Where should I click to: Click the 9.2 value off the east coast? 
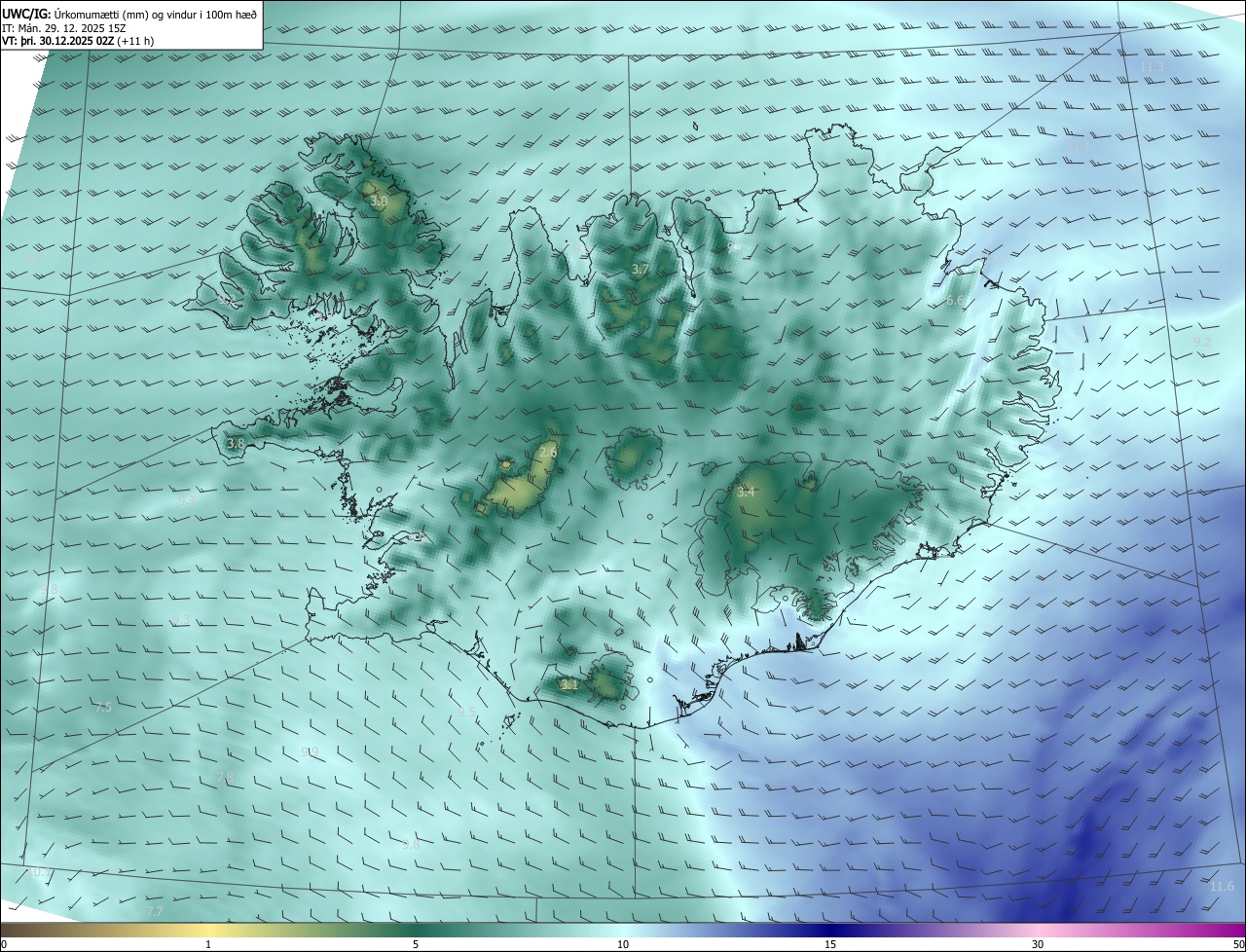(x=1202, y=342)
